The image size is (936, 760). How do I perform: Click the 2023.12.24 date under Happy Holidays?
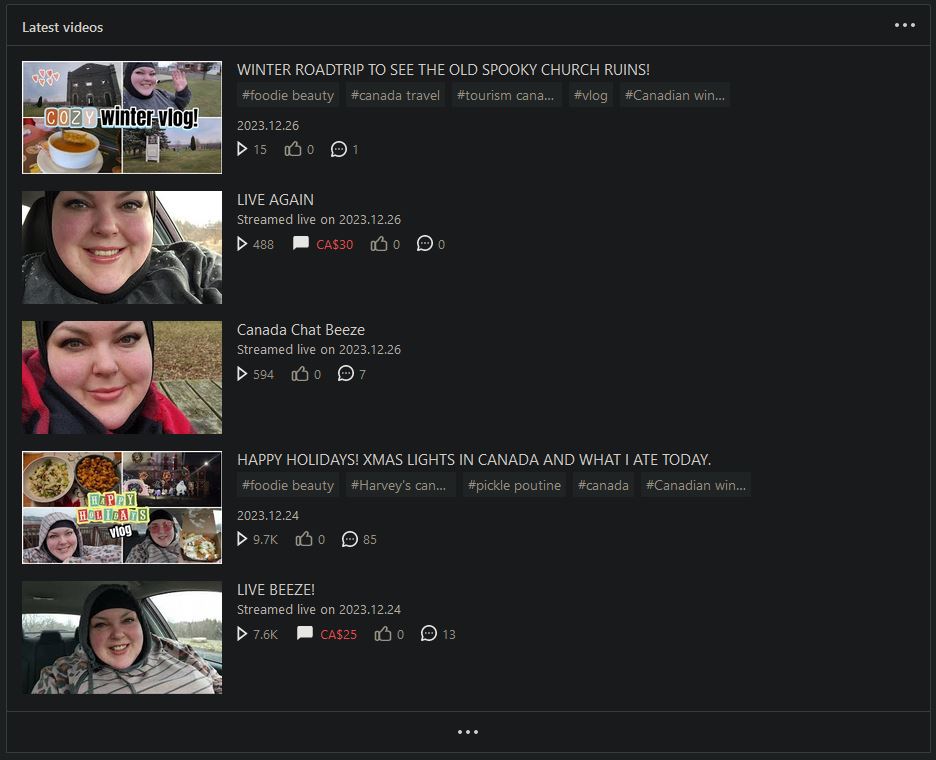267,515
